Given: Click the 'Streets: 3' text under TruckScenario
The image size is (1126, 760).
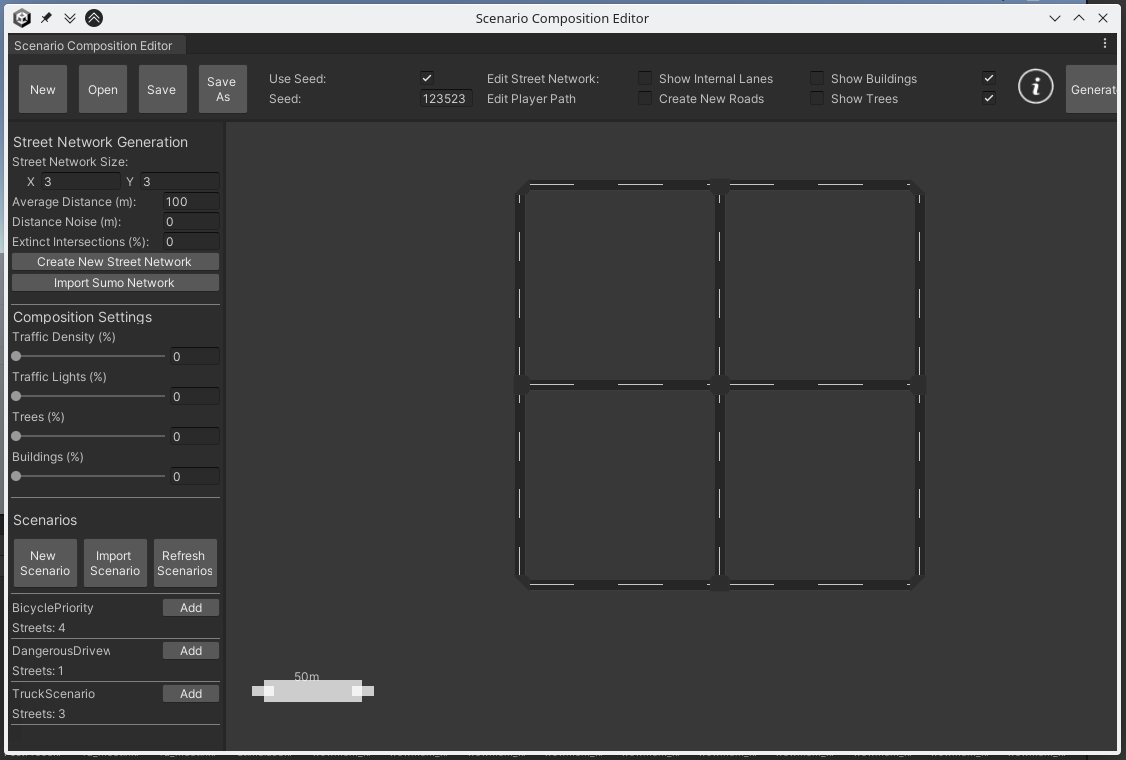Looking at the screenshot, I should (39, 714).
